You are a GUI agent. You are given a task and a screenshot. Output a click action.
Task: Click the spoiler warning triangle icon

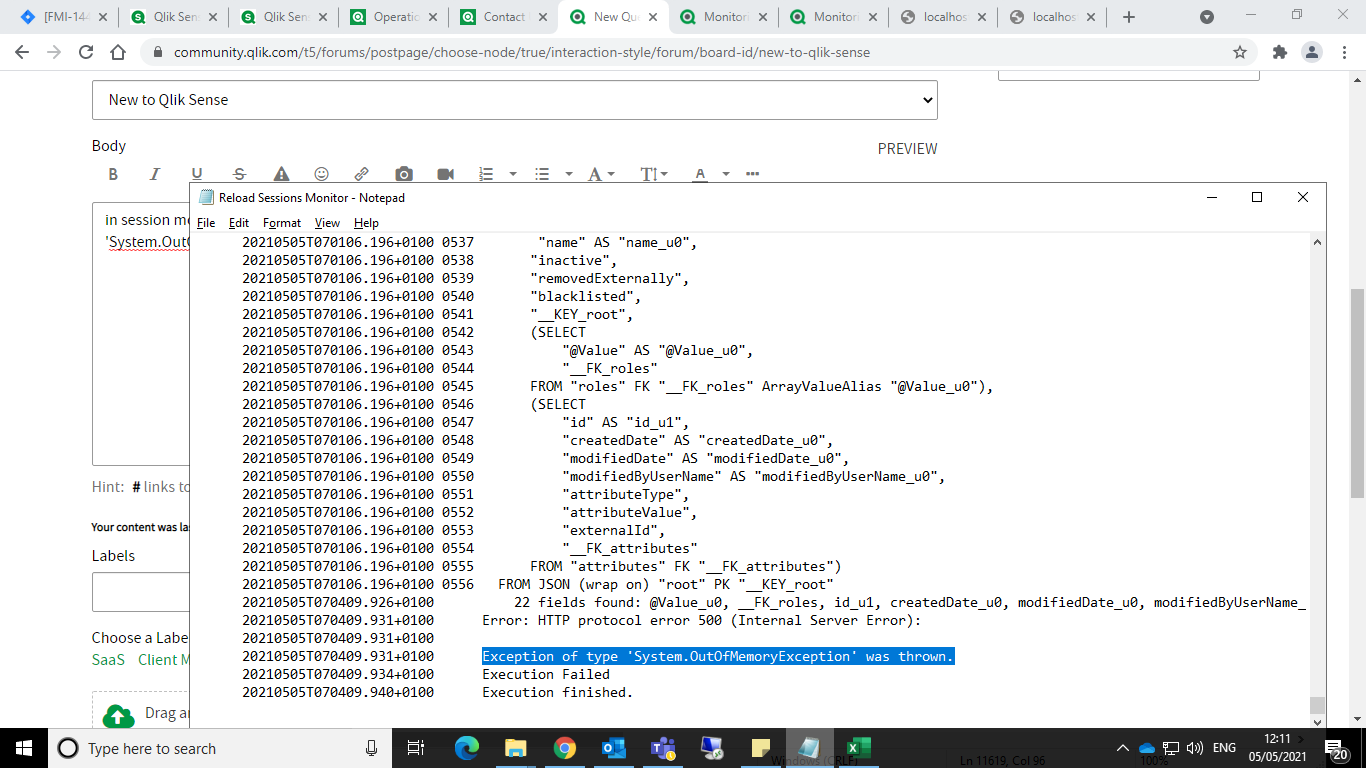281,174
